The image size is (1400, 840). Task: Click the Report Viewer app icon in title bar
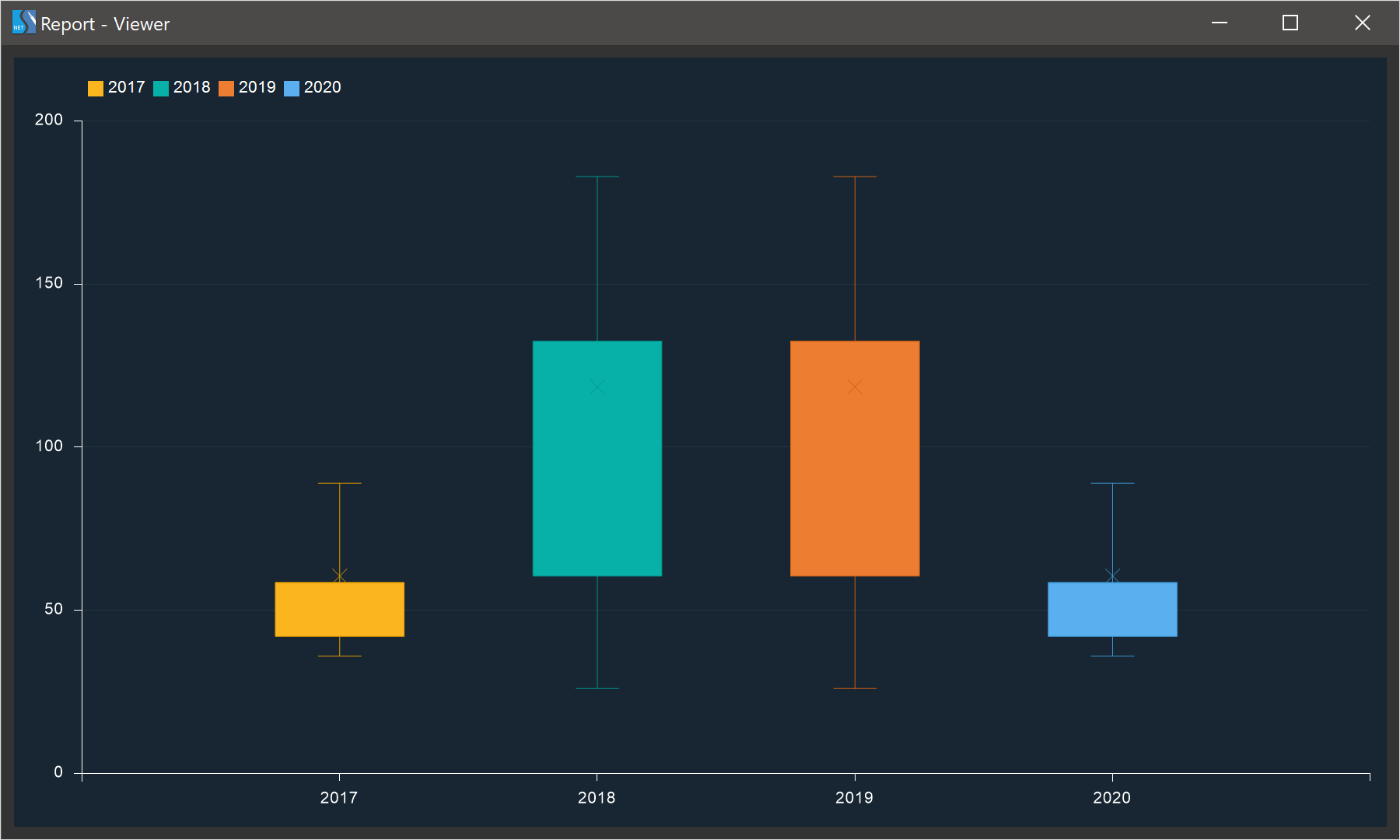coord(23,23)
